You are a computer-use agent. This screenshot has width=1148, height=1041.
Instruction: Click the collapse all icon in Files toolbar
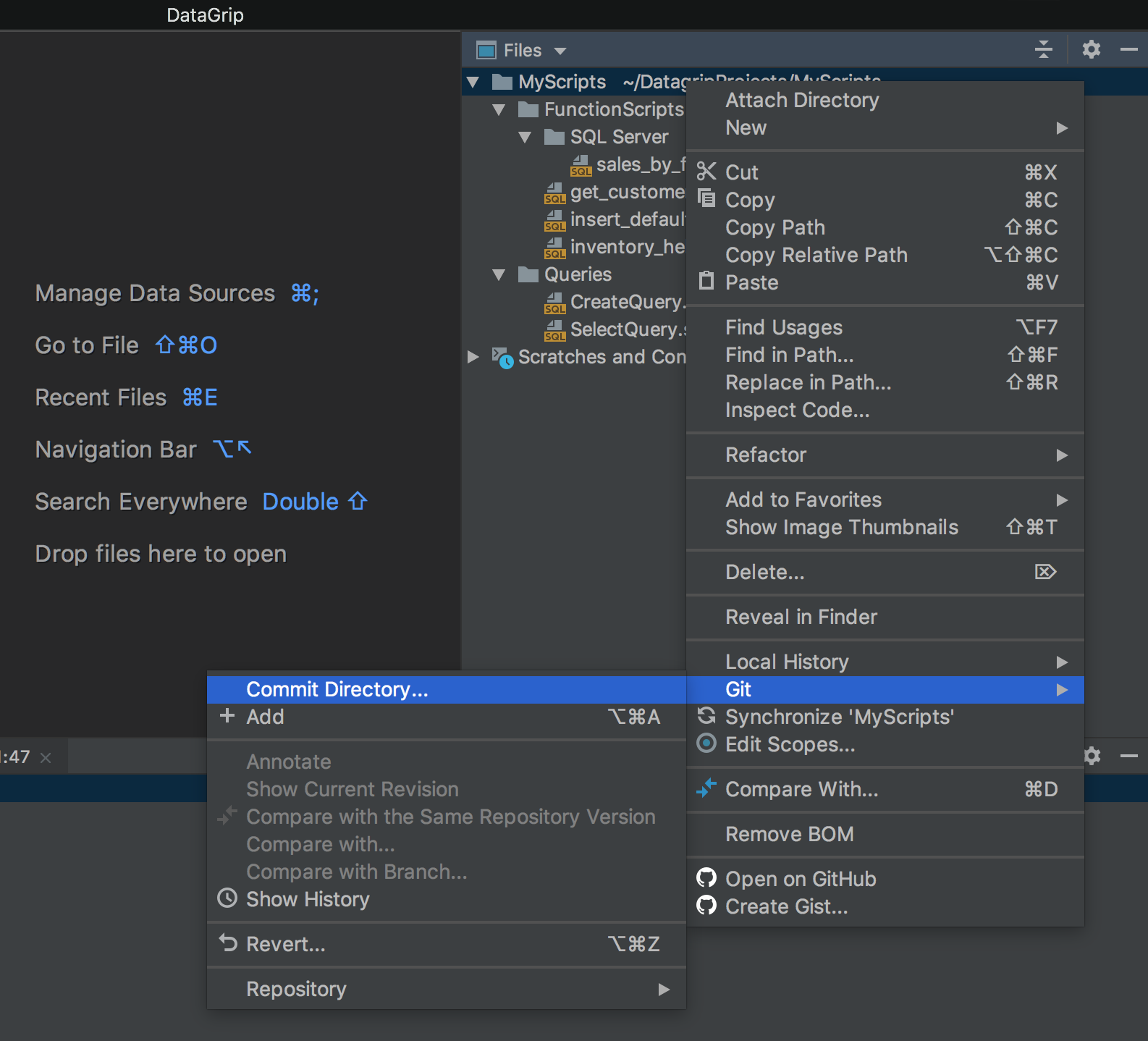[1044, 50]
